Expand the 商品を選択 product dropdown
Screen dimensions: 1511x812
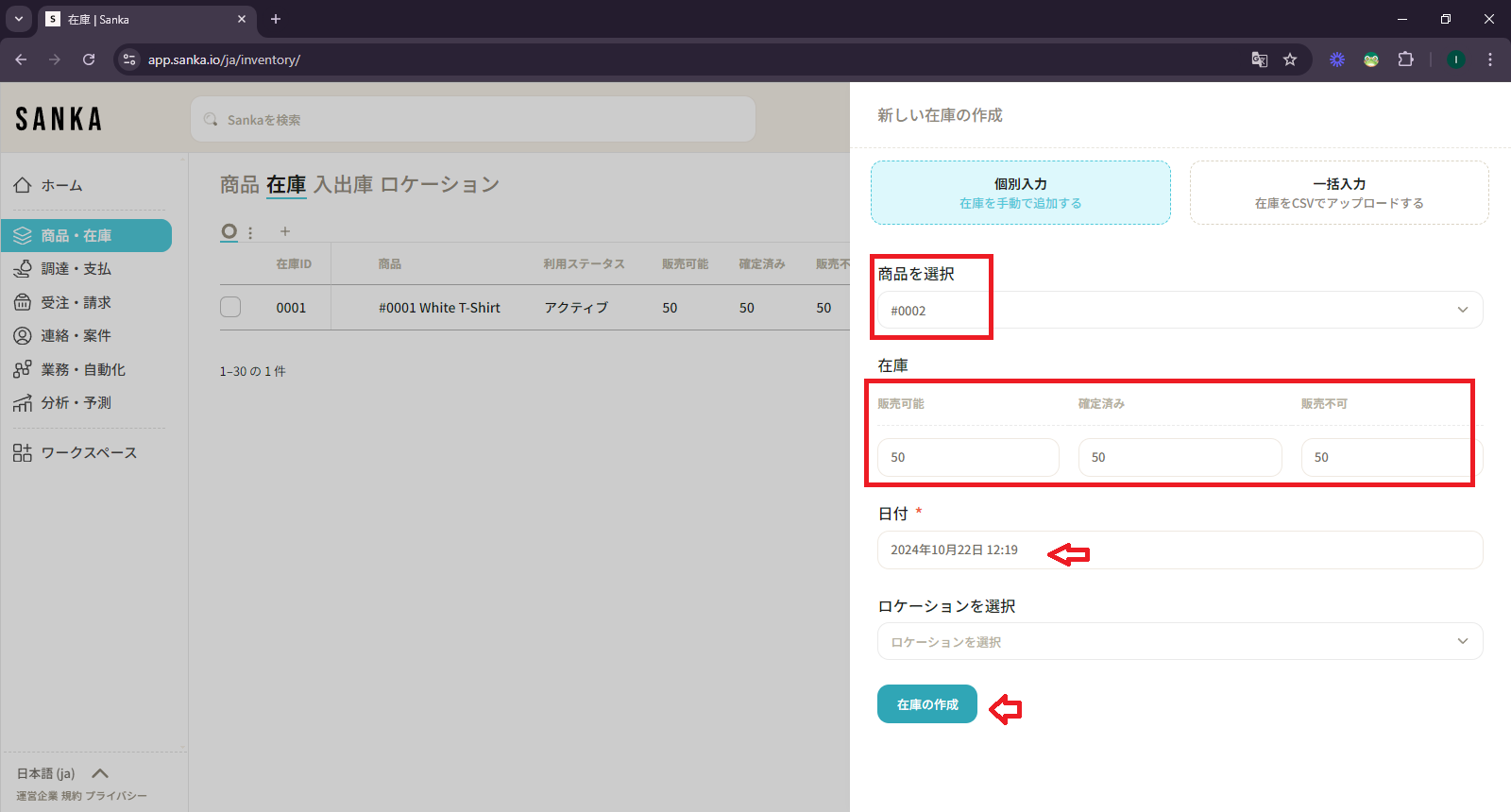(x=1462, y=310)
